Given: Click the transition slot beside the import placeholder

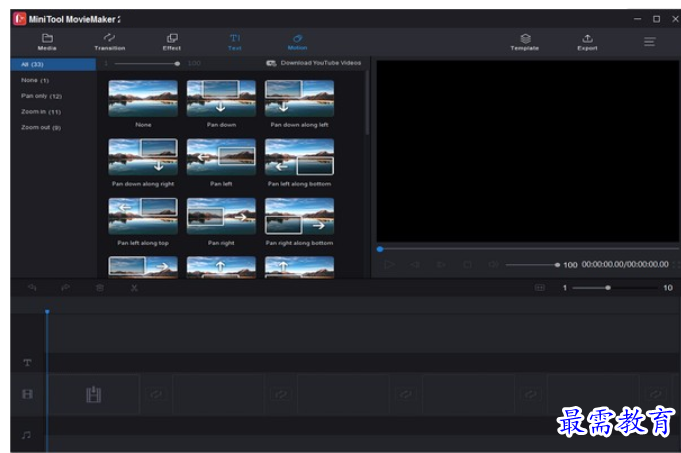Looking at the screenshot, I should coord(156,394).
